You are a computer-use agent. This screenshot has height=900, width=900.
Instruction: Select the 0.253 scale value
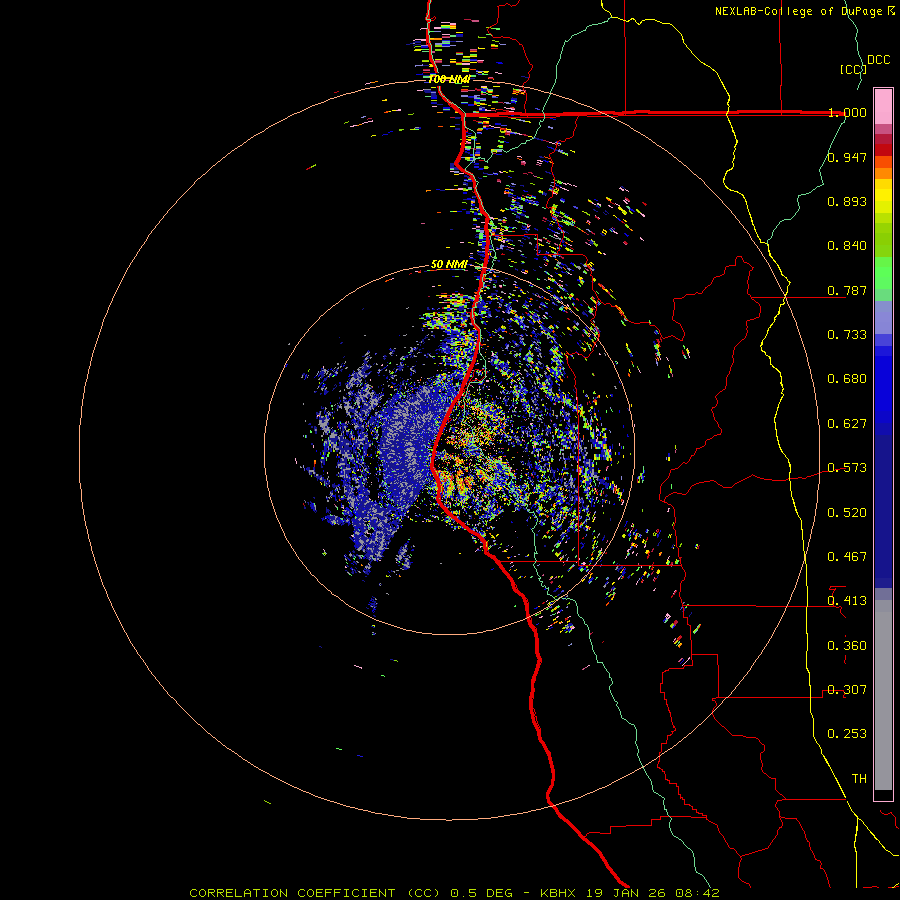tap(847, 734)
